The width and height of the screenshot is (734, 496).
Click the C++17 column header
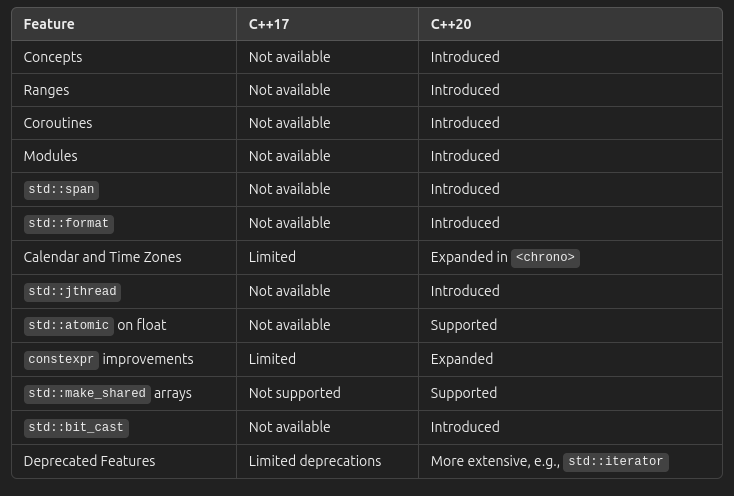(269, 24)
